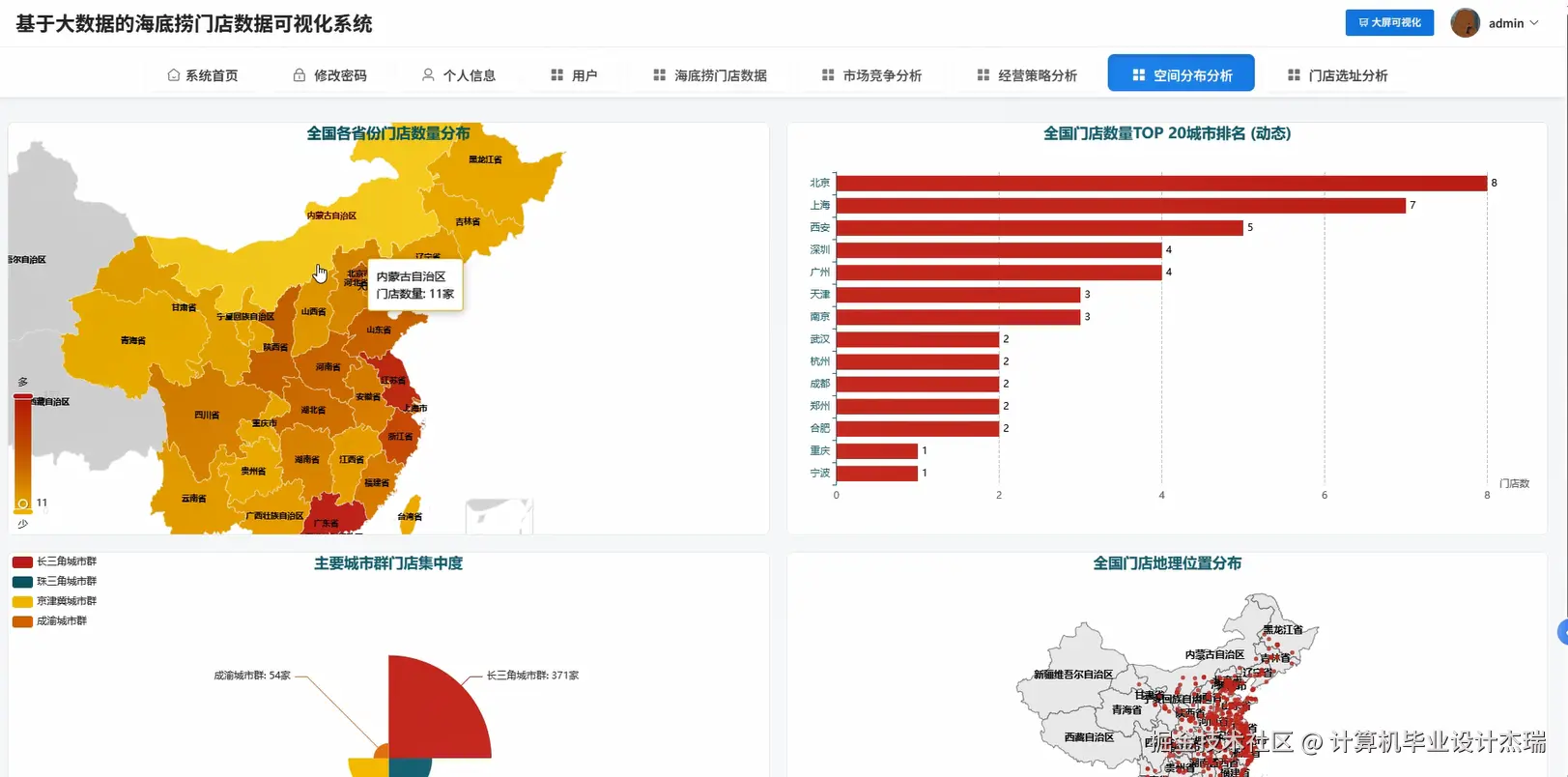The width and height of the screenshot is (1568, 777).
Task: Click the 郑州 bar in ranking chart
Action: pyautogui.click(x=918, y=406)
